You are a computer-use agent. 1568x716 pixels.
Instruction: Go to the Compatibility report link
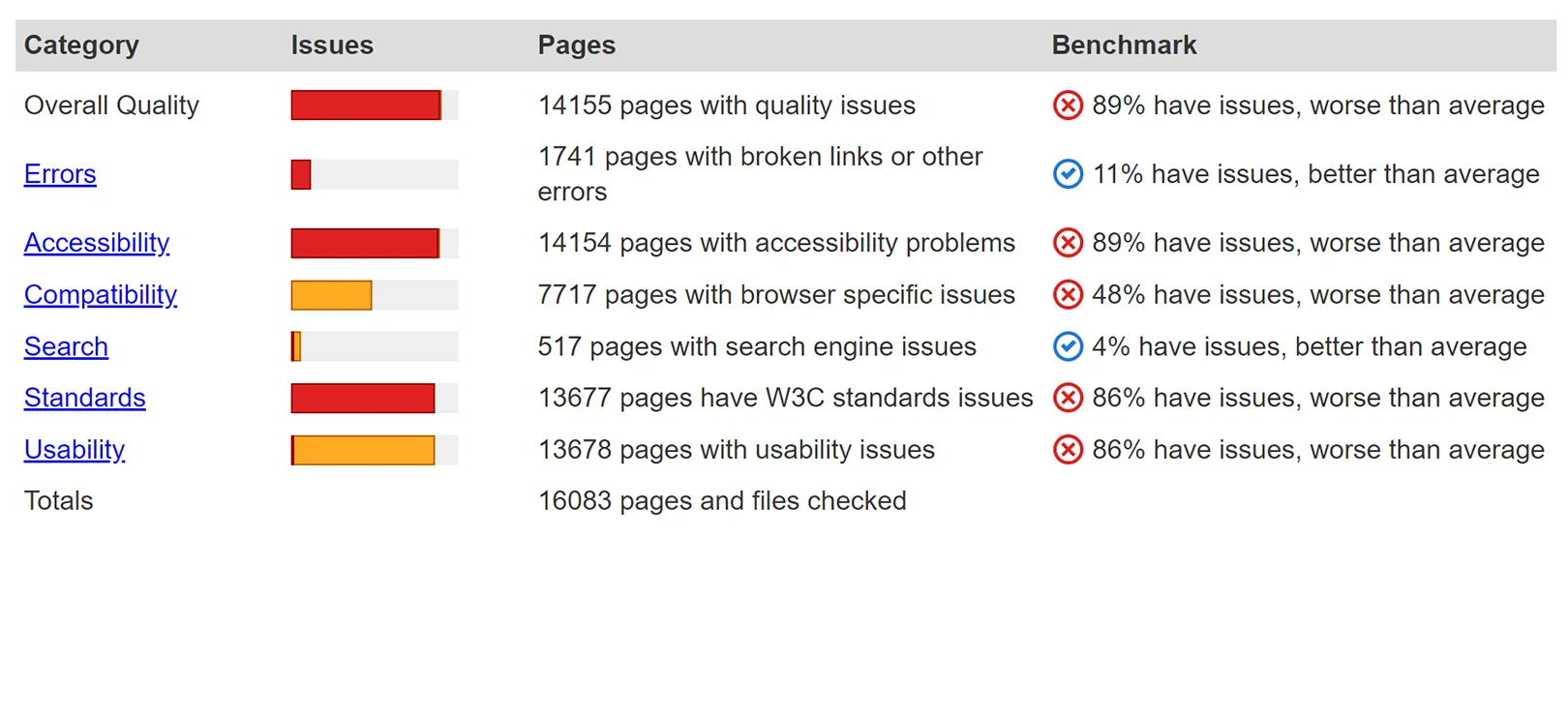[x=101, y=295]
